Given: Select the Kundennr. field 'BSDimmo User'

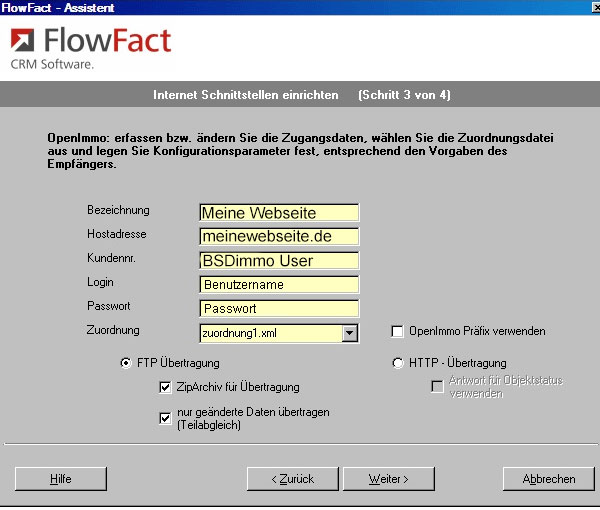Looking at the screenshot, I should (279, 261).
